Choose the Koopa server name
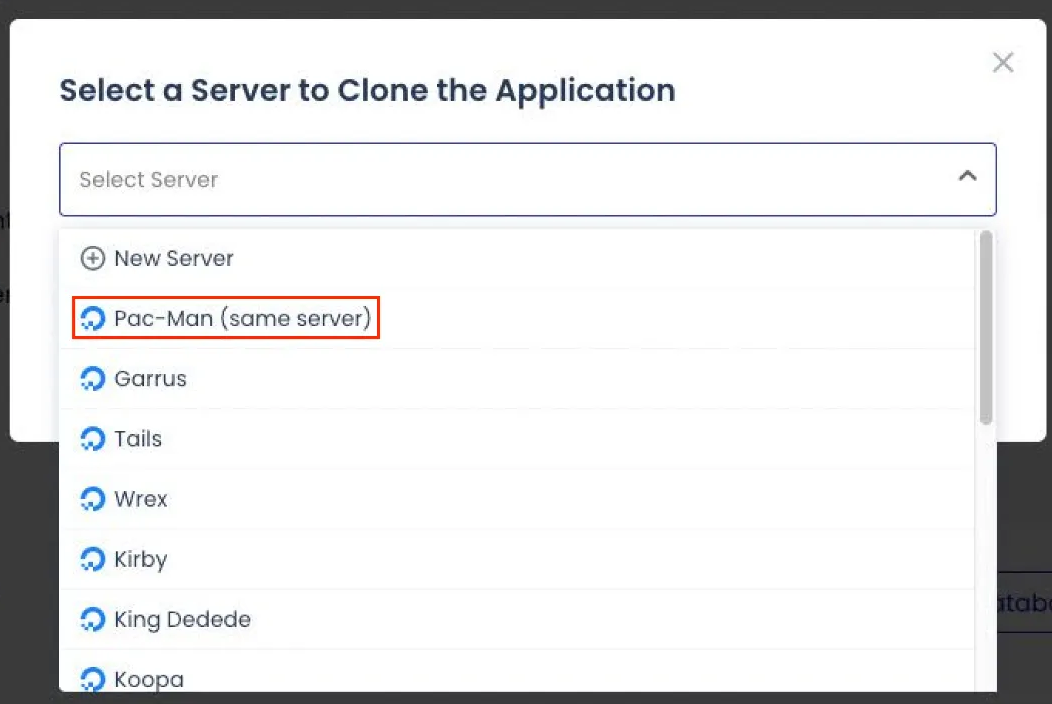 click(149, 679)
